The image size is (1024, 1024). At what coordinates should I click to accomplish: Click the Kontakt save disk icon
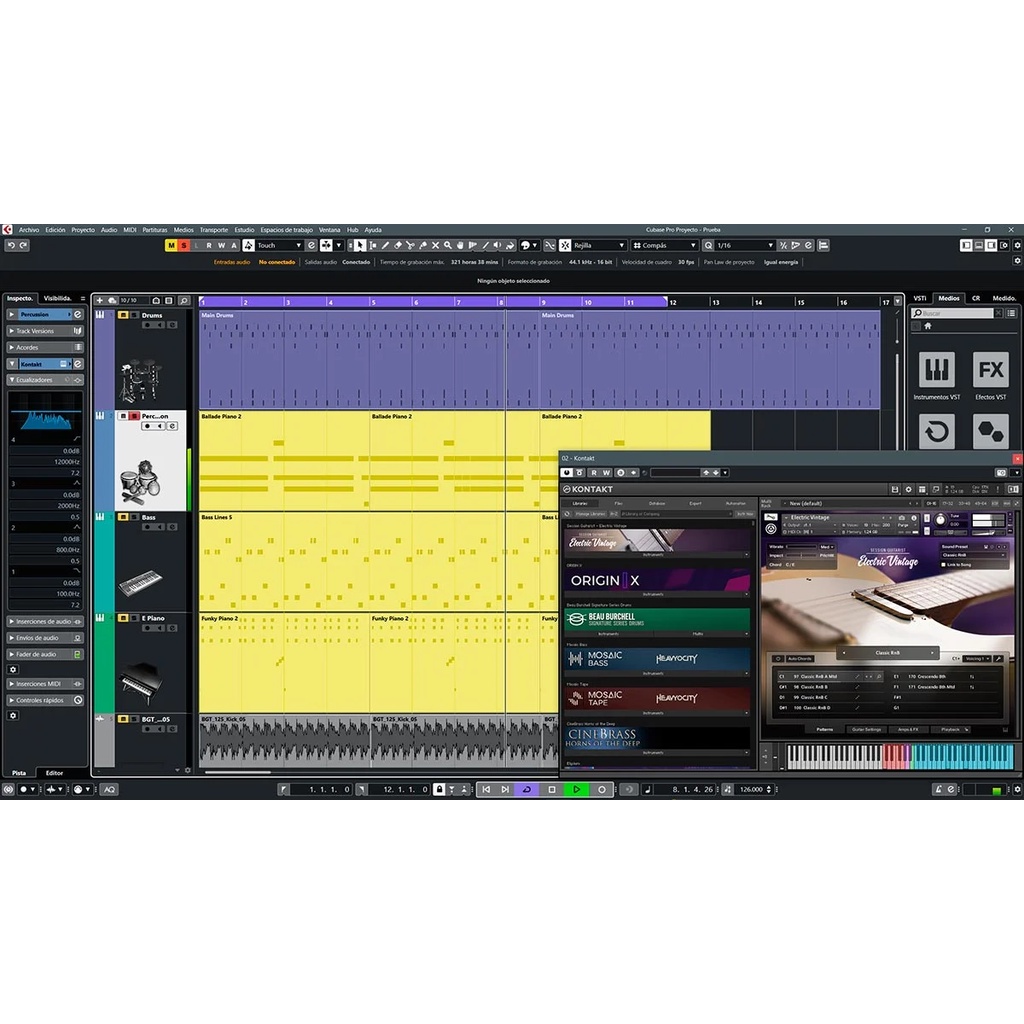[x=895, y=489]
